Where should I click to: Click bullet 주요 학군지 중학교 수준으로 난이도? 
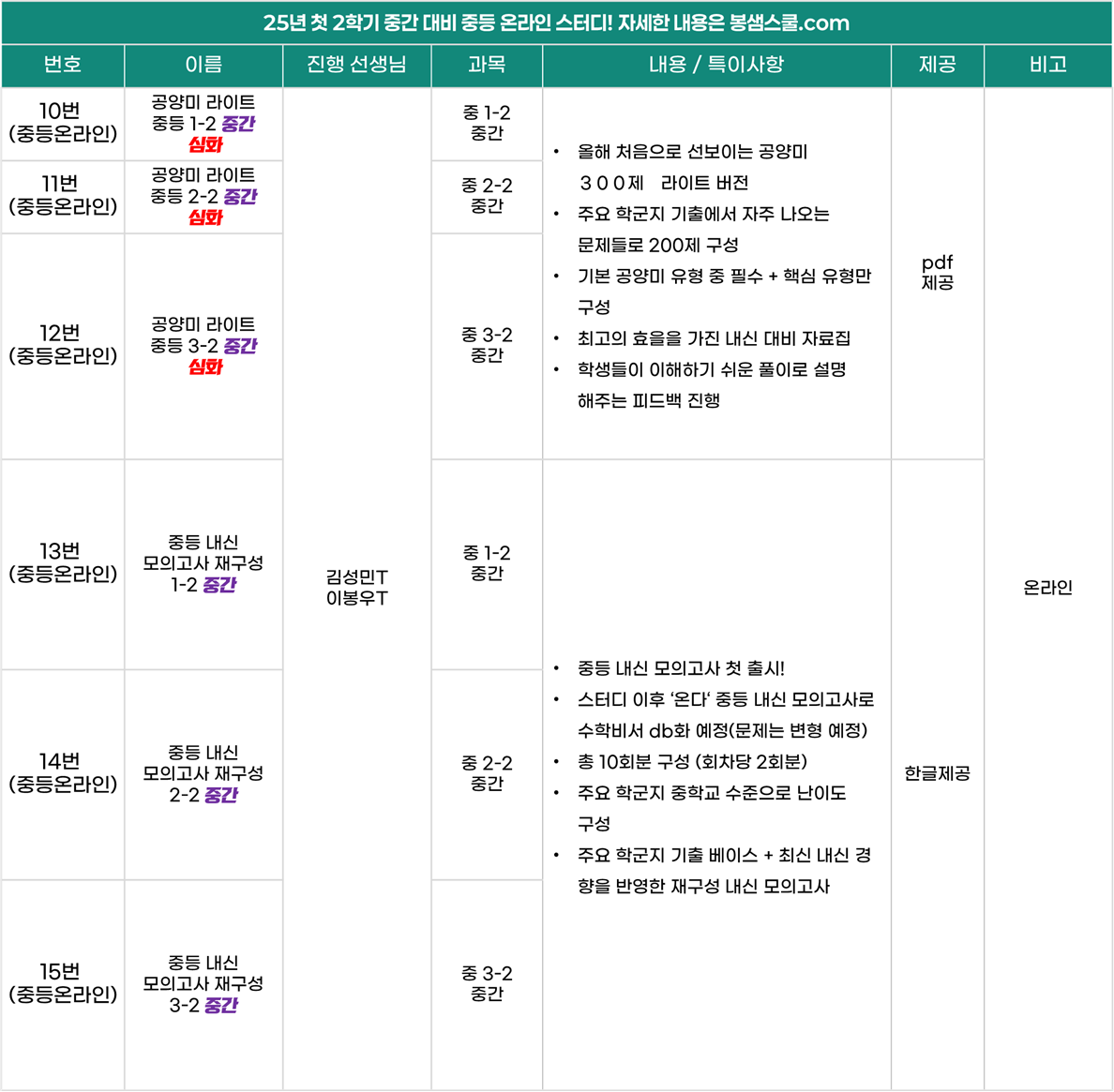[x=711, y=808]
